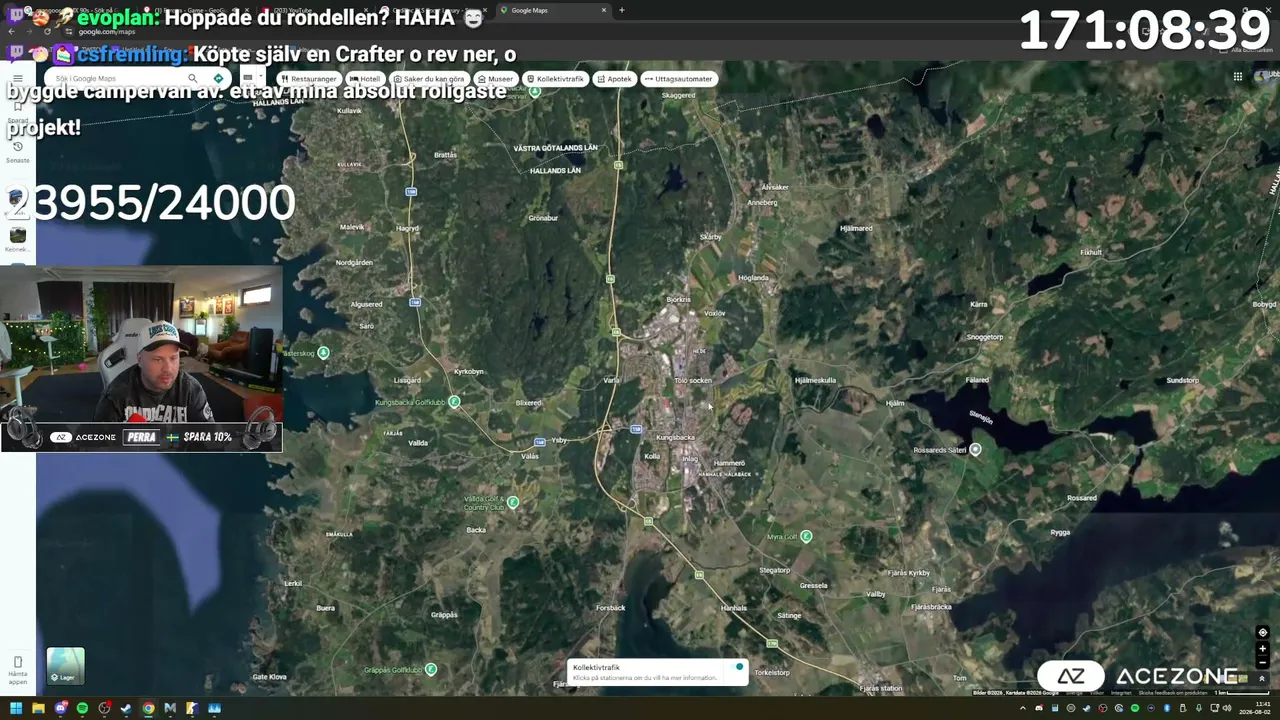The height and width of the screenshot is (720, 1280).
Task: Open the Google apps grid icon
Action: coord(1238,76)
